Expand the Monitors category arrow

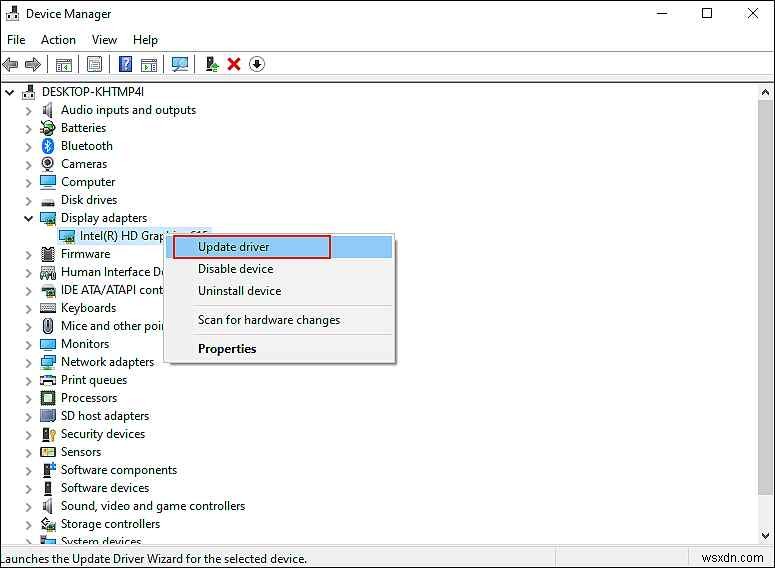pos(29,345)
